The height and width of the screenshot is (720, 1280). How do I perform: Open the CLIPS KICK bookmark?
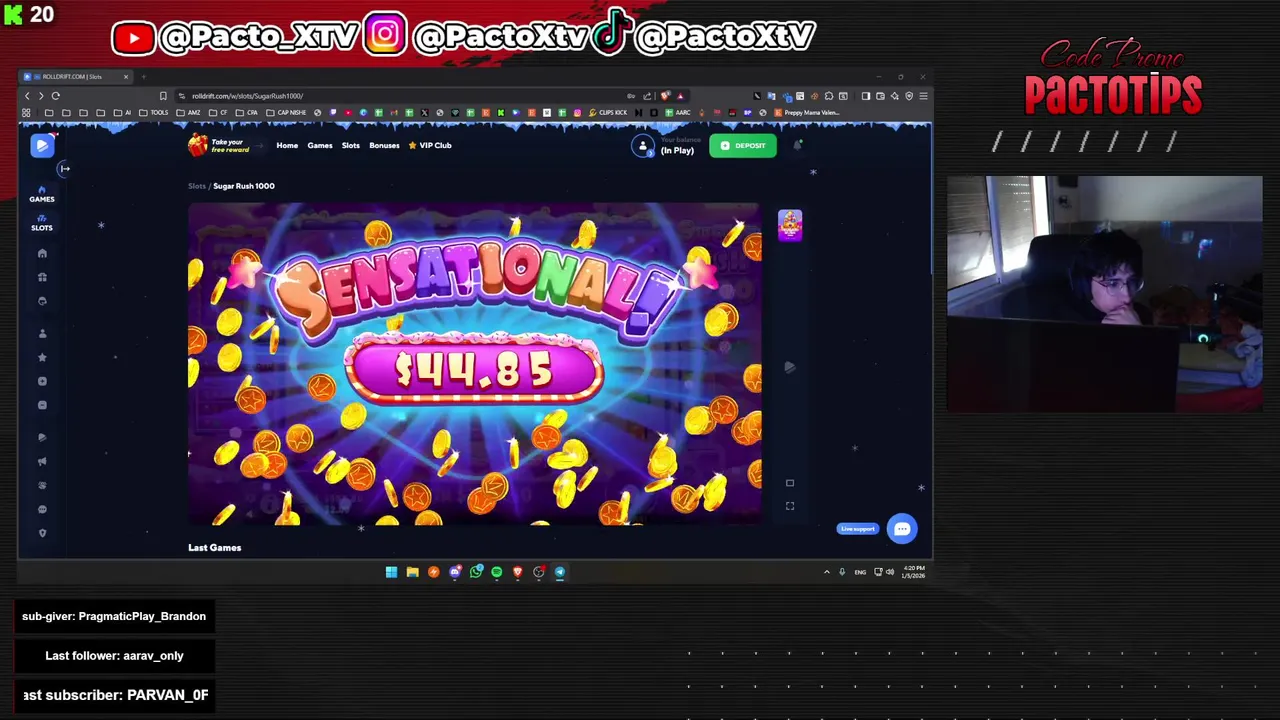click(609, 113)
